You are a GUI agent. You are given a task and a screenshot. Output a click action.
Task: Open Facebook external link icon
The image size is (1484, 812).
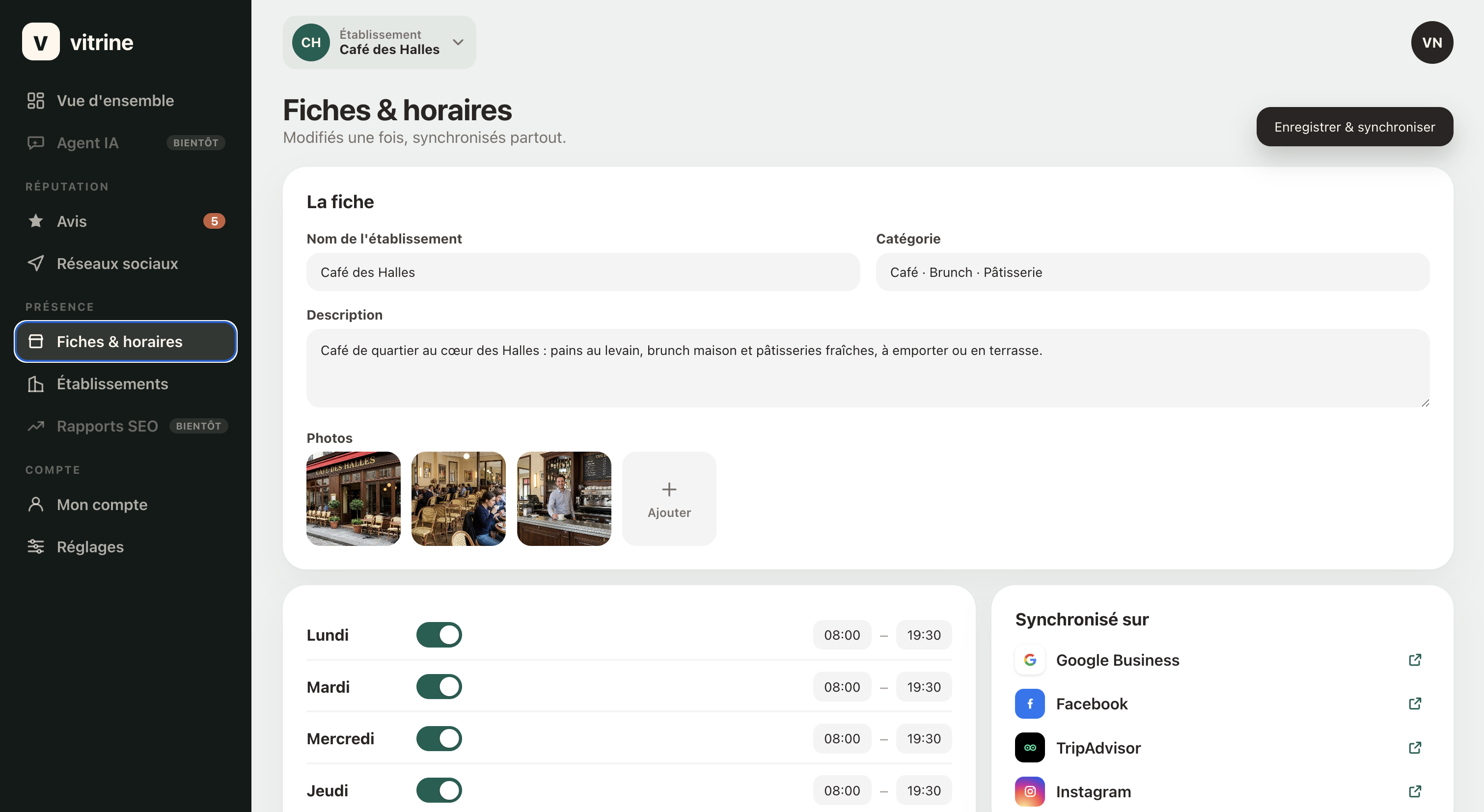click(x=1414, y=704)
